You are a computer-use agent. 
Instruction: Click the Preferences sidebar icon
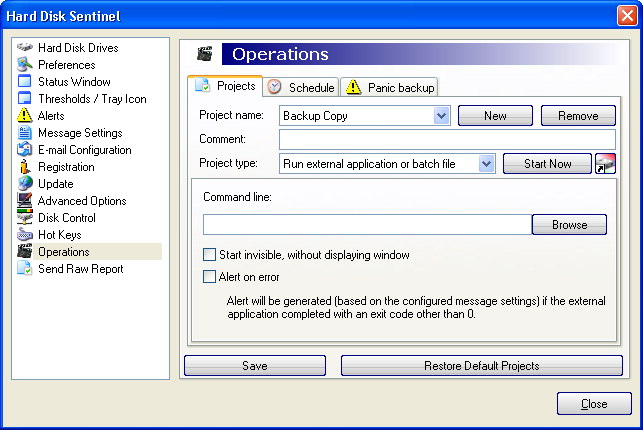[x=25, y=64]
